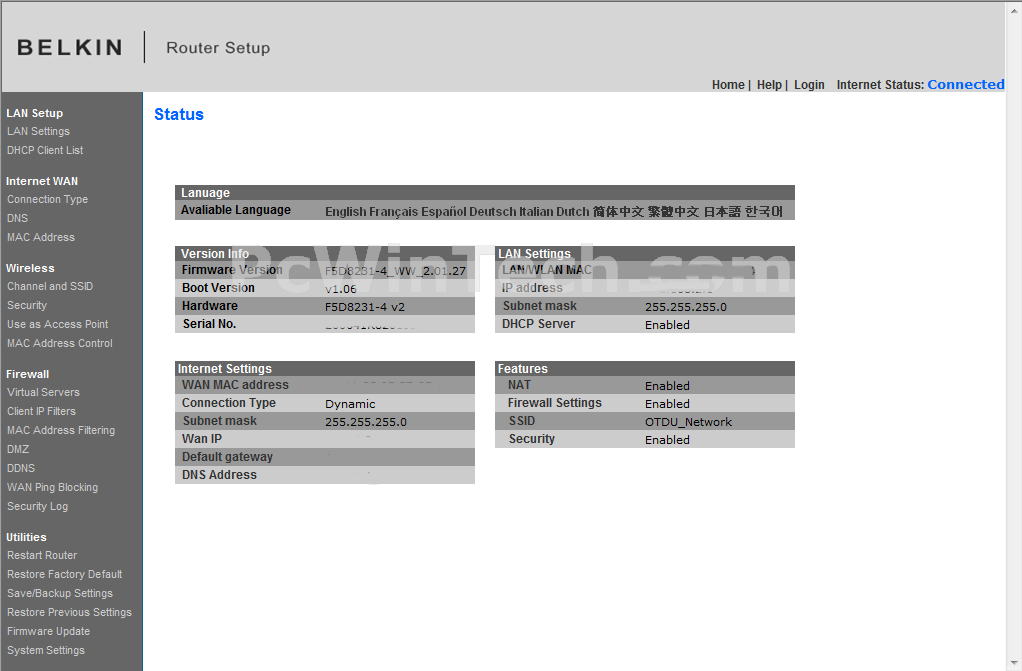Click the vertical scrollbar
This screenshot has height=671, width=1022.
coord(1014,336)
